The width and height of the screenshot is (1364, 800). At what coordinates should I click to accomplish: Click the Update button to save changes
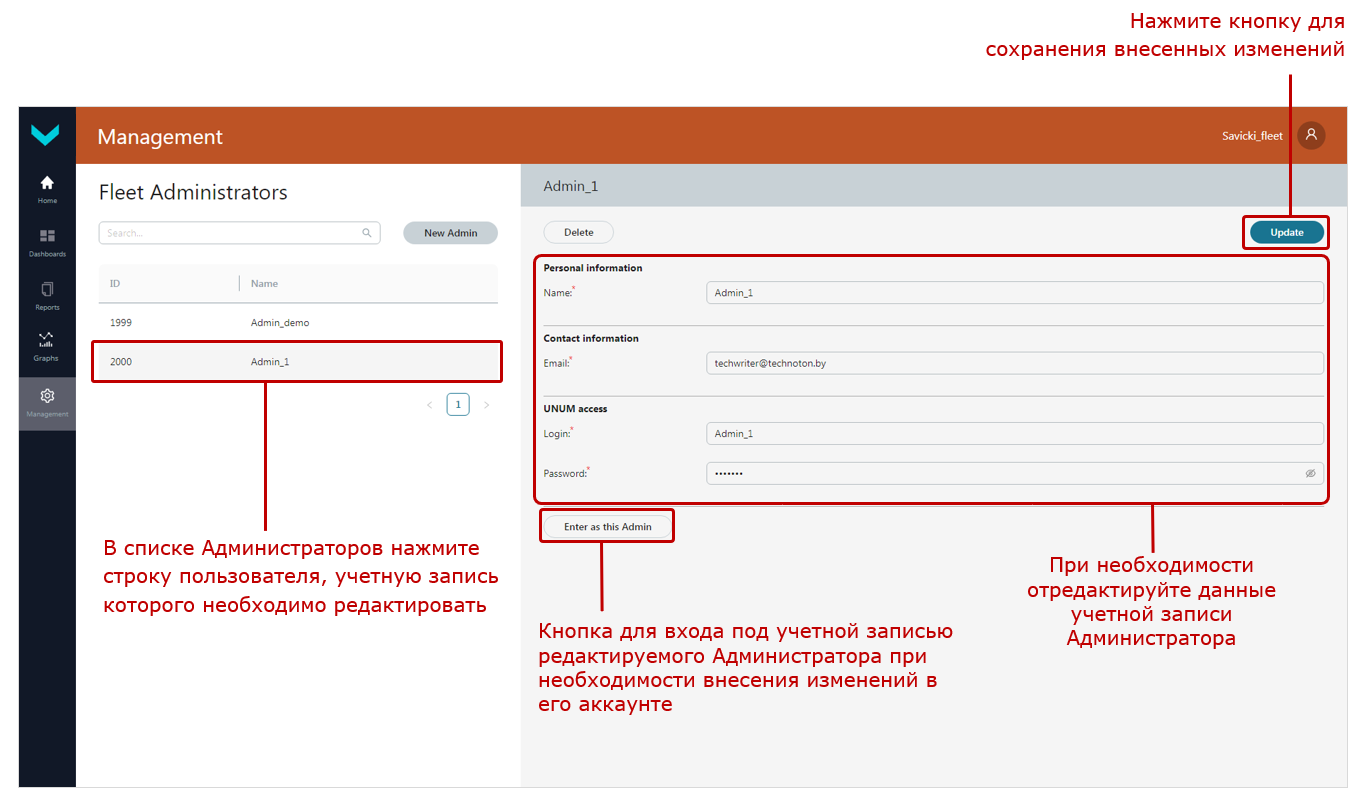(x=1285, y=231)
